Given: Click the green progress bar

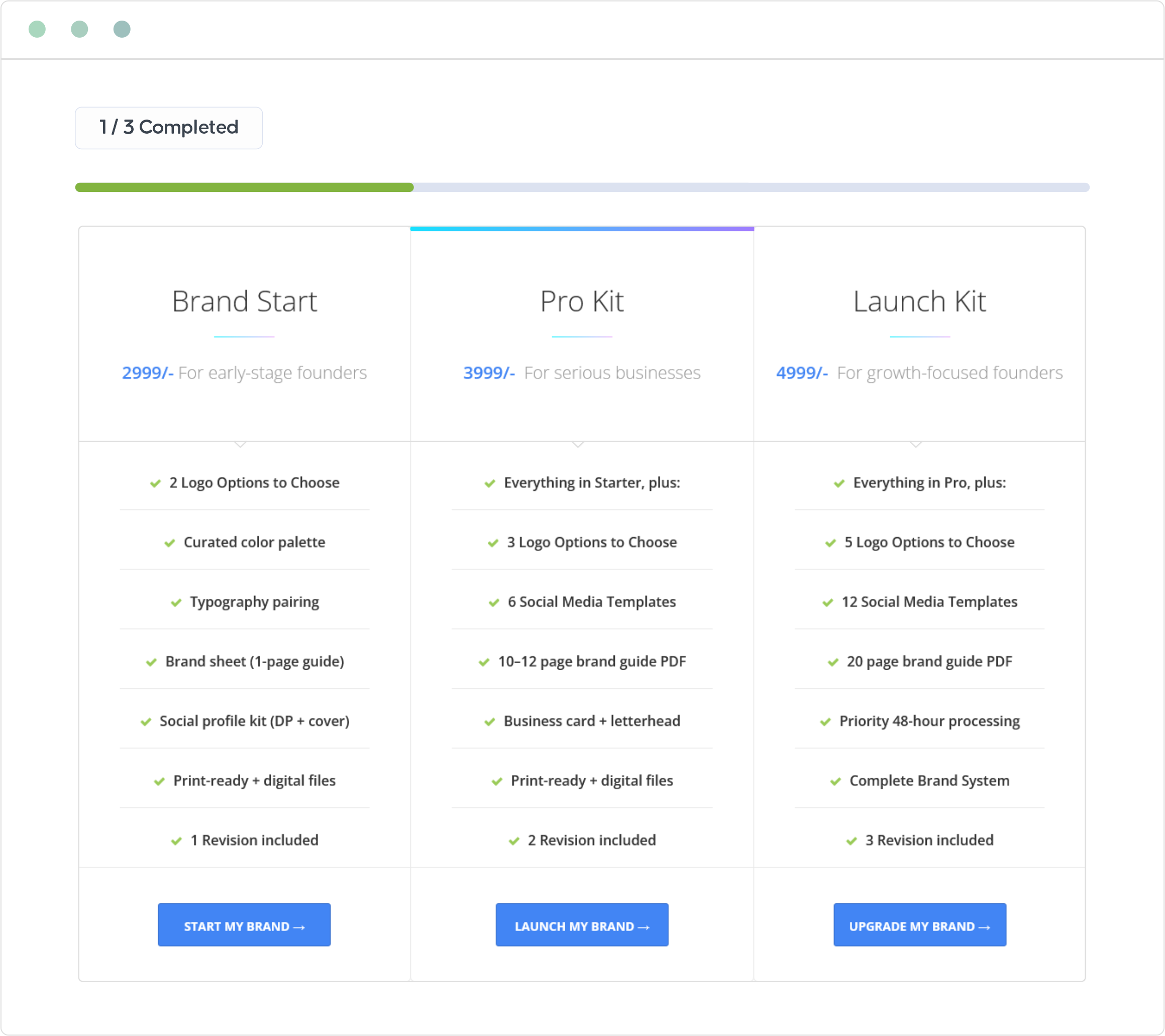Looking at the screenshot, I should tap(244, 187).
